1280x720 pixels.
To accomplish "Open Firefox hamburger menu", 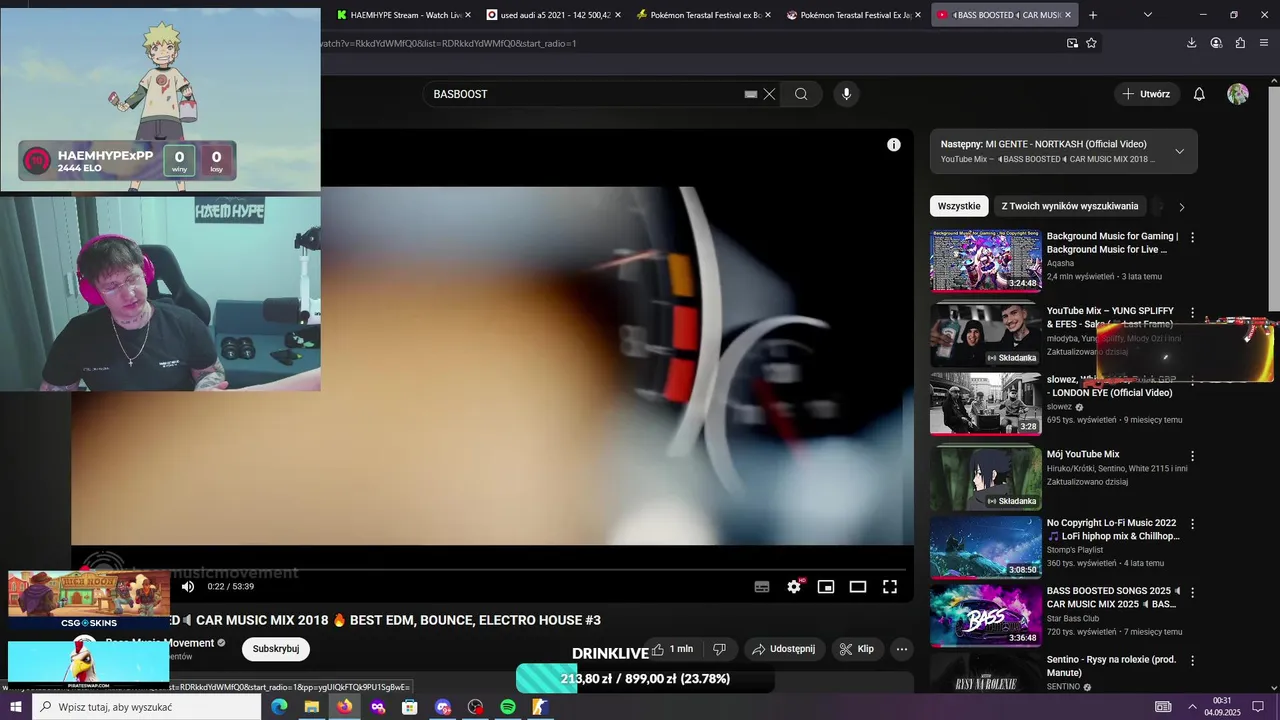I will click(x=1265, y=43).
